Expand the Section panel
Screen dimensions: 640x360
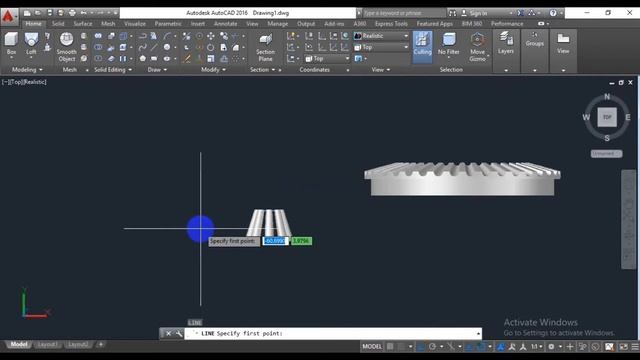tap(262, 70)
